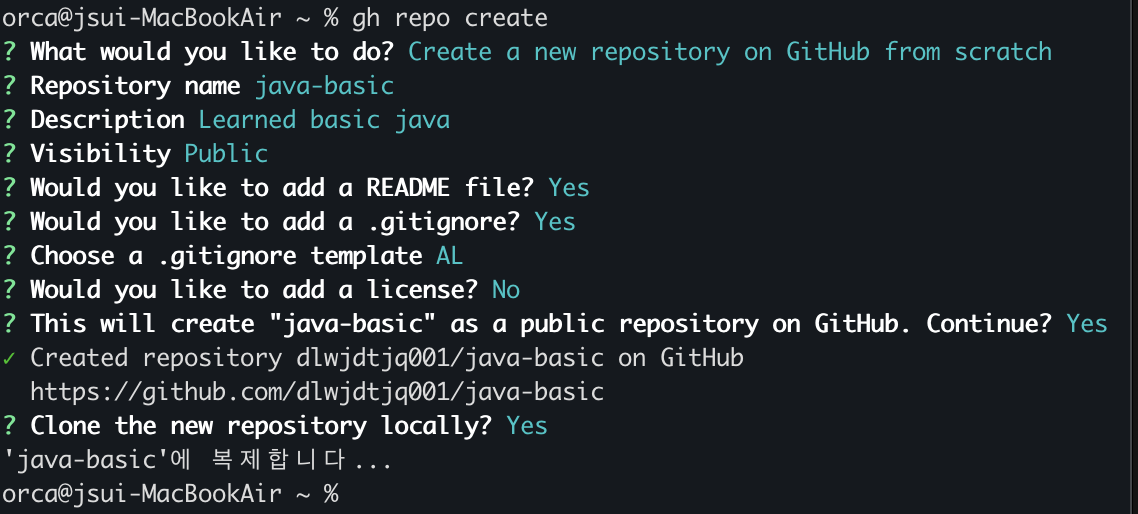Click the 'What would you like to do?' prompt text
Screen dimensions: 1138x514
point(213,52)
